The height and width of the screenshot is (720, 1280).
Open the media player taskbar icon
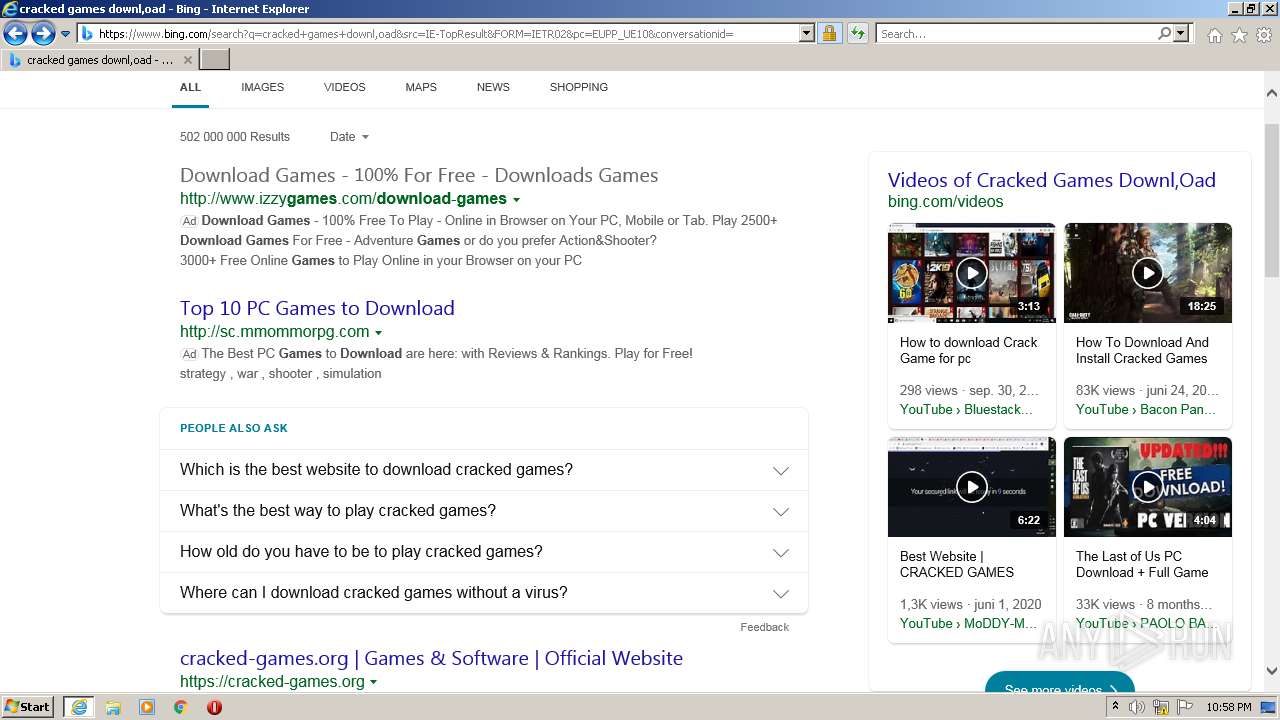147,707
